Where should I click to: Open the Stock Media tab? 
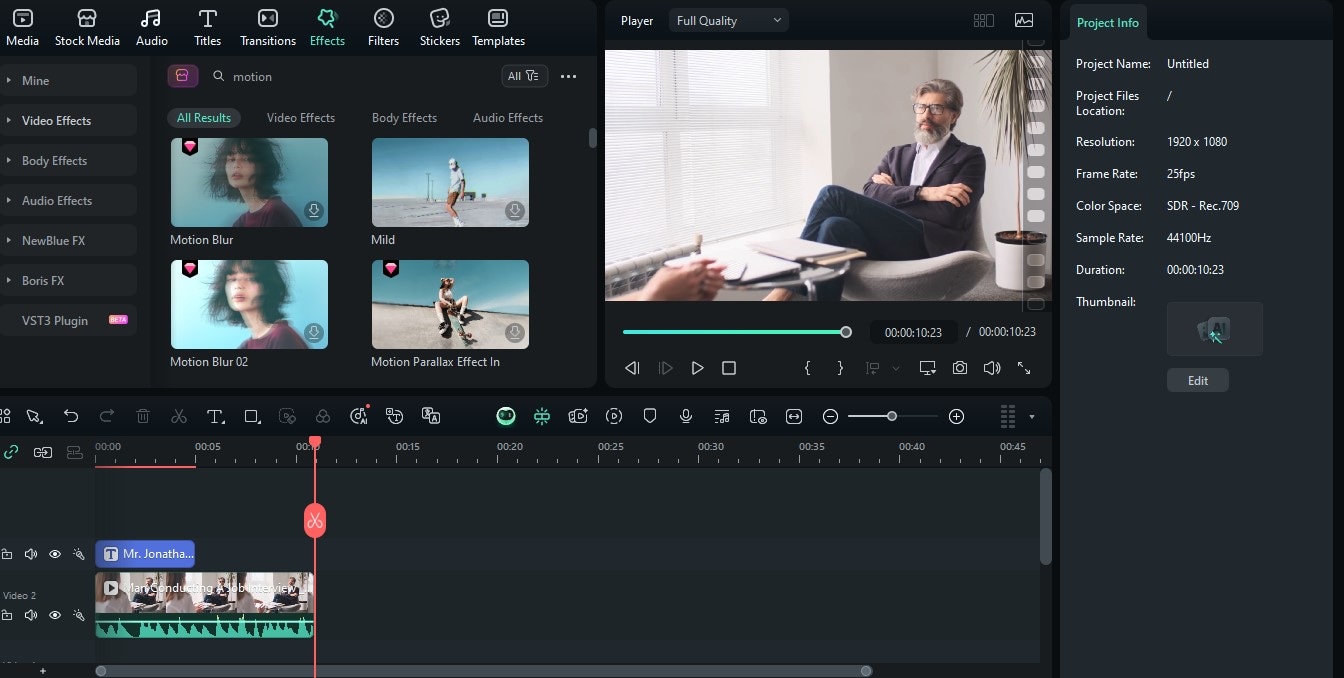click(x=87, y=27)
